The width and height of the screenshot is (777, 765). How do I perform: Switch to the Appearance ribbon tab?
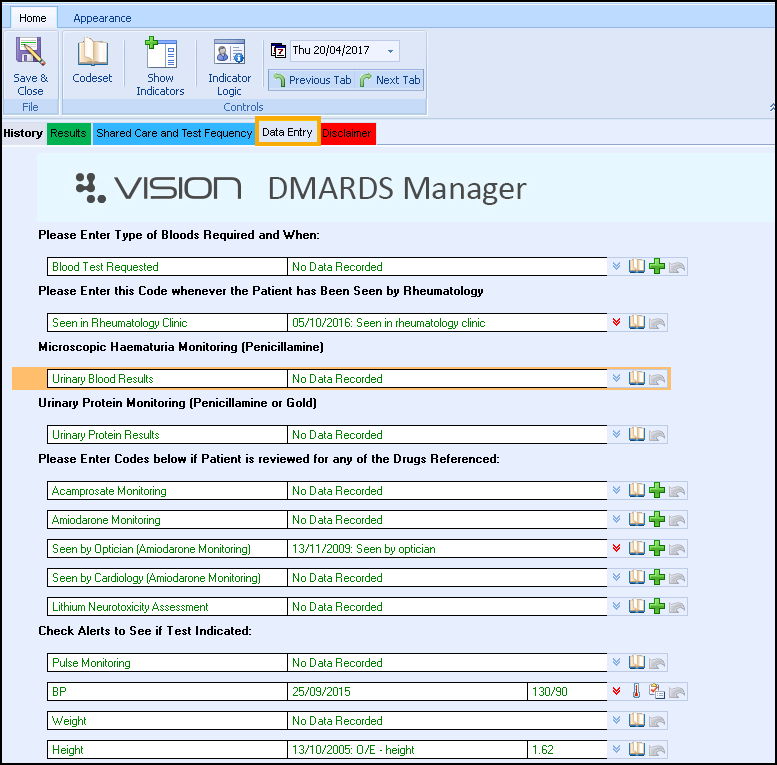point(101,18)
